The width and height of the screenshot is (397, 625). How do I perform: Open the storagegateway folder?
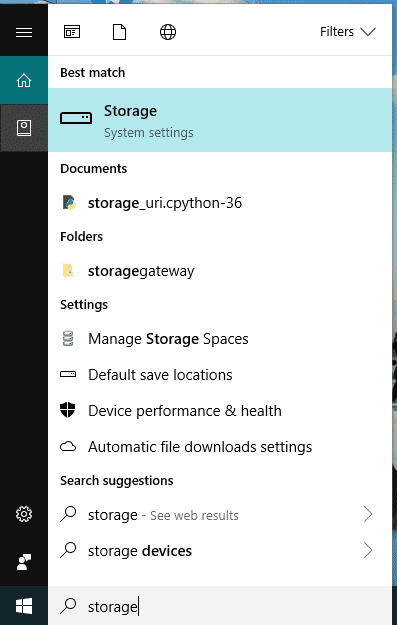click(x=220, y=271)
